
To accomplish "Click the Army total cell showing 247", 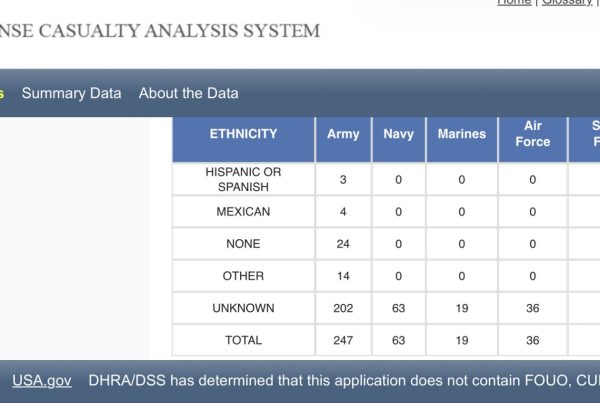I will 343,340.
